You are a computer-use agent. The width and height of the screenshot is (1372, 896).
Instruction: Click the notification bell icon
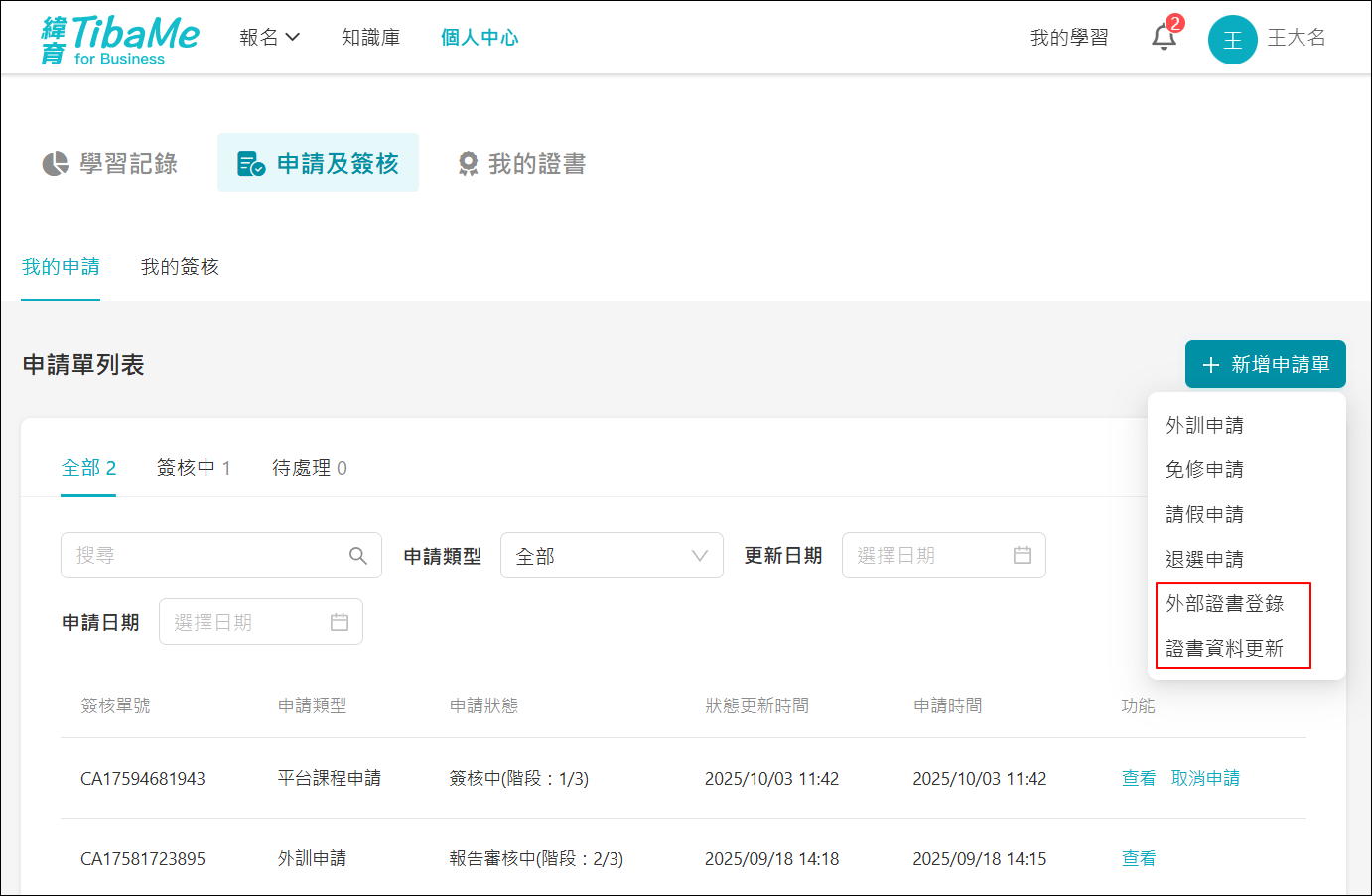pos(1164,38)
